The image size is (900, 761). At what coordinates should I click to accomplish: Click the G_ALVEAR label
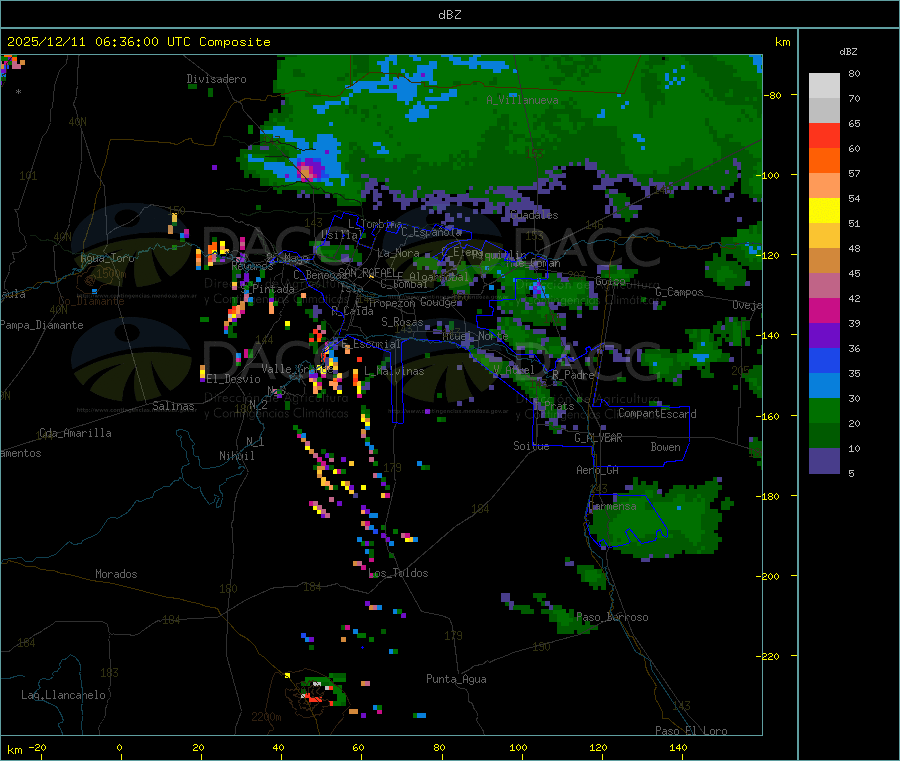click(x=599, y=438)
